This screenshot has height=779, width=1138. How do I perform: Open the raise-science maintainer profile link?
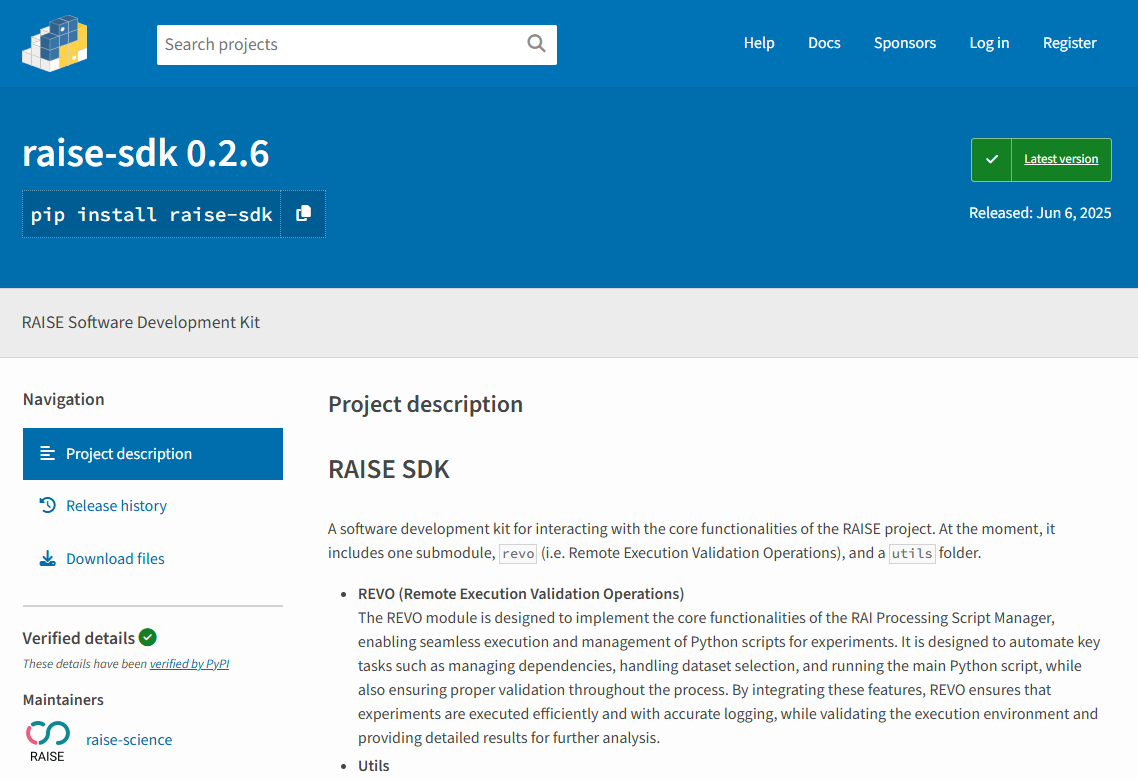129,740
